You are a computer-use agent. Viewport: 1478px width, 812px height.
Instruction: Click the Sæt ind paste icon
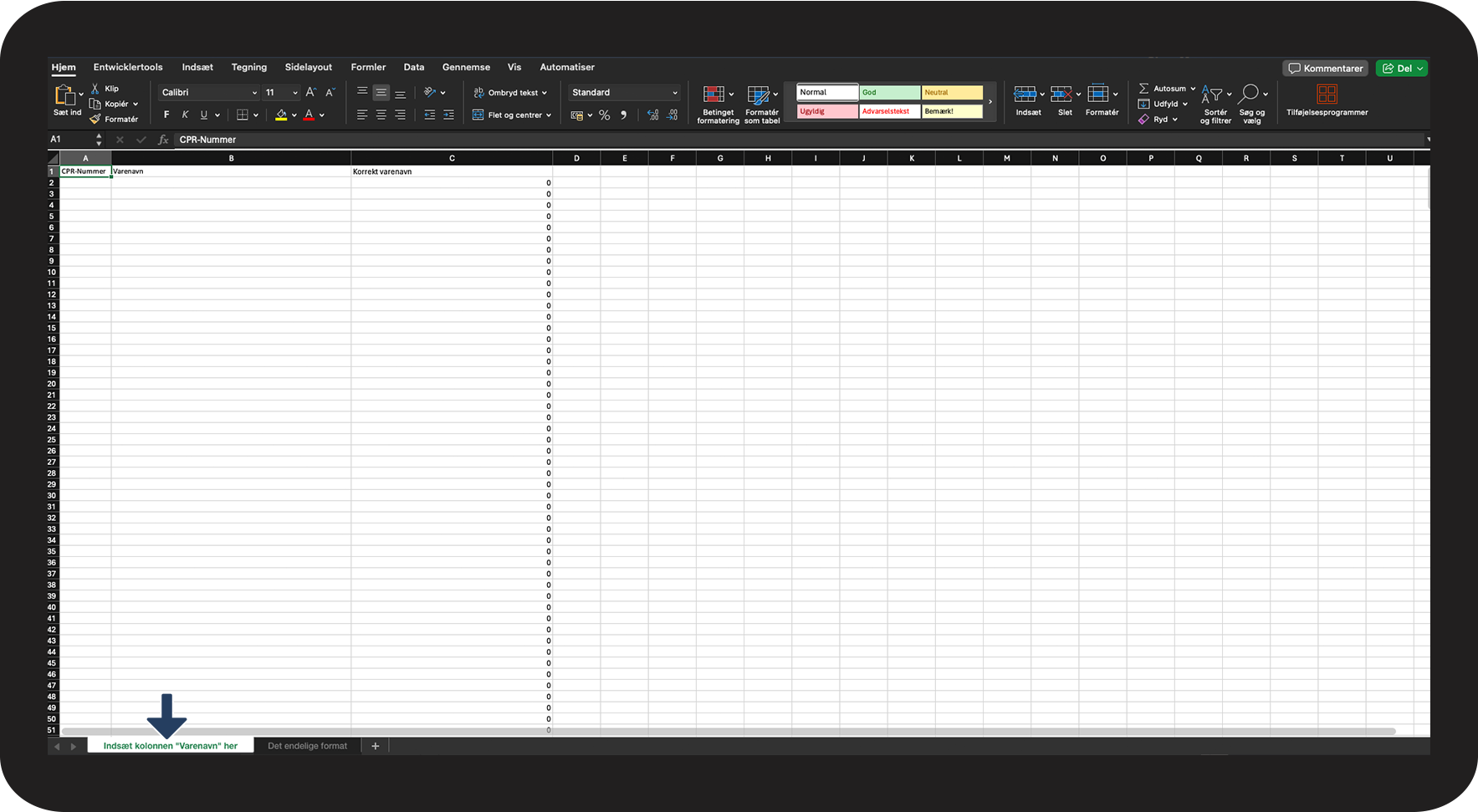click(65, 94)
